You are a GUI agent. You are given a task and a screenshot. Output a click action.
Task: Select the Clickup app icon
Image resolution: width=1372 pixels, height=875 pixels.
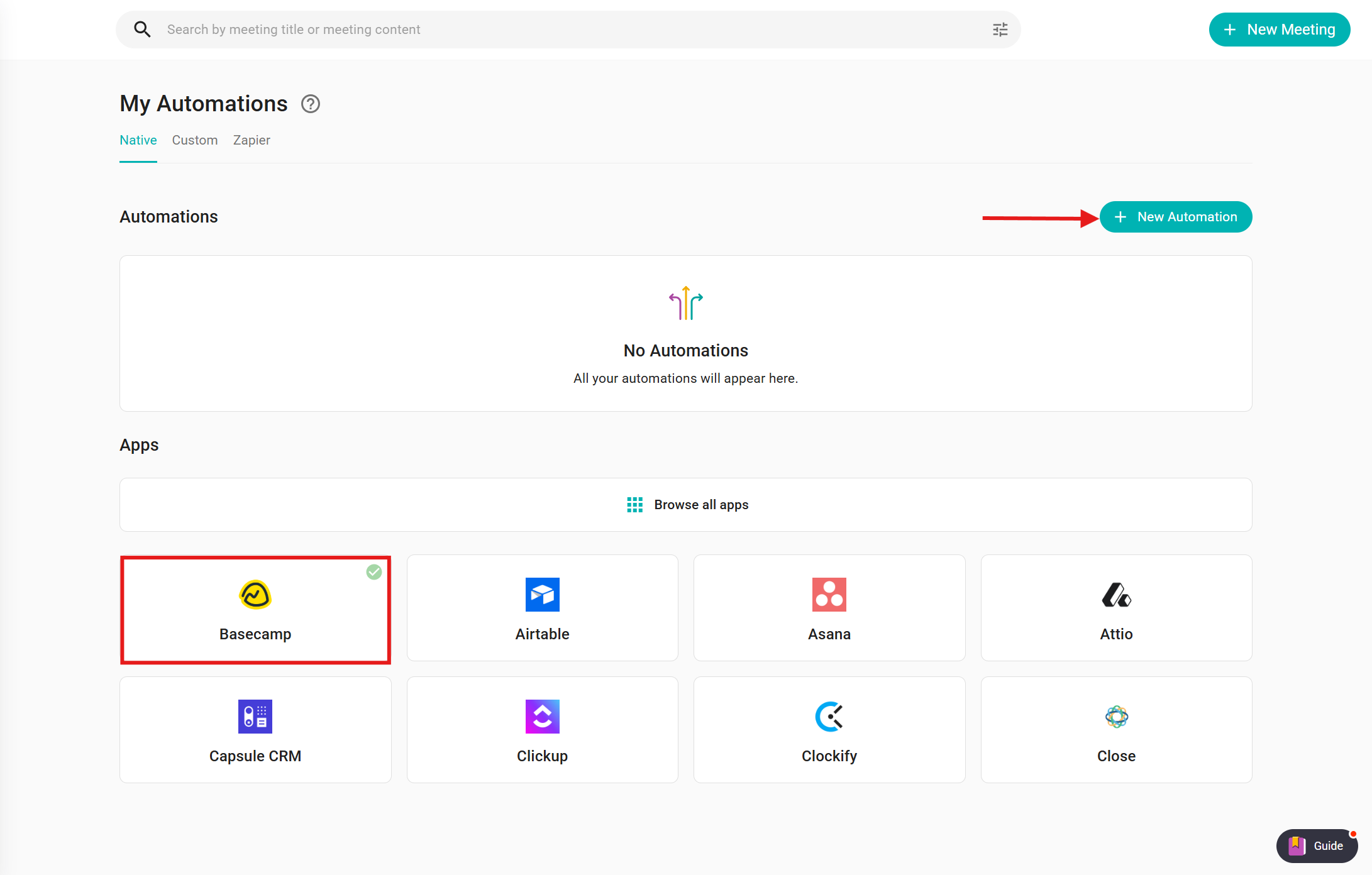(x=542, y=717)
